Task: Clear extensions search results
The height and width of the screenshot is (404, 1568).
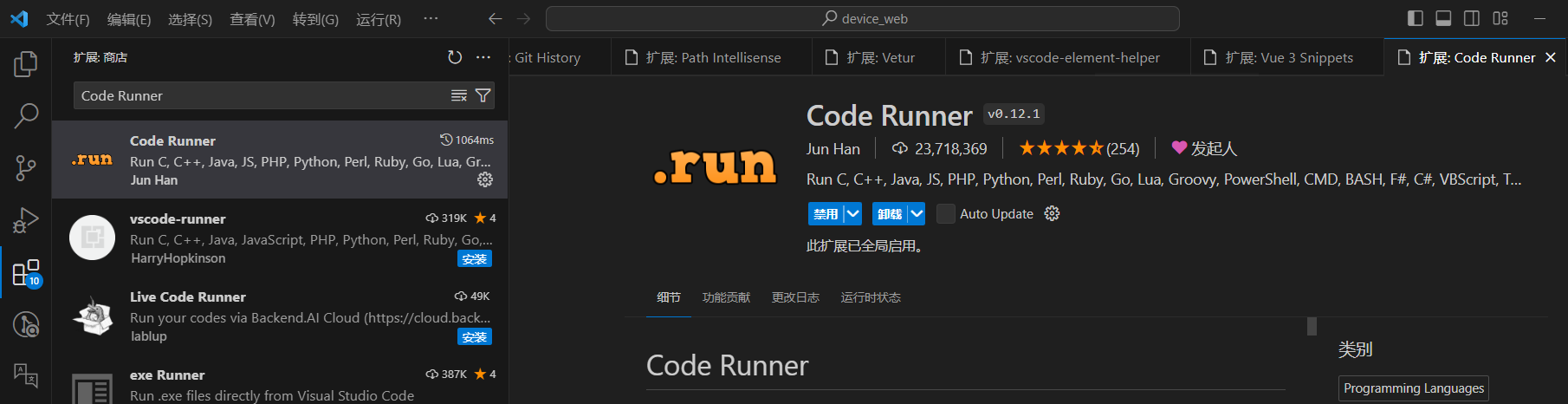Action: click(459, 95)
